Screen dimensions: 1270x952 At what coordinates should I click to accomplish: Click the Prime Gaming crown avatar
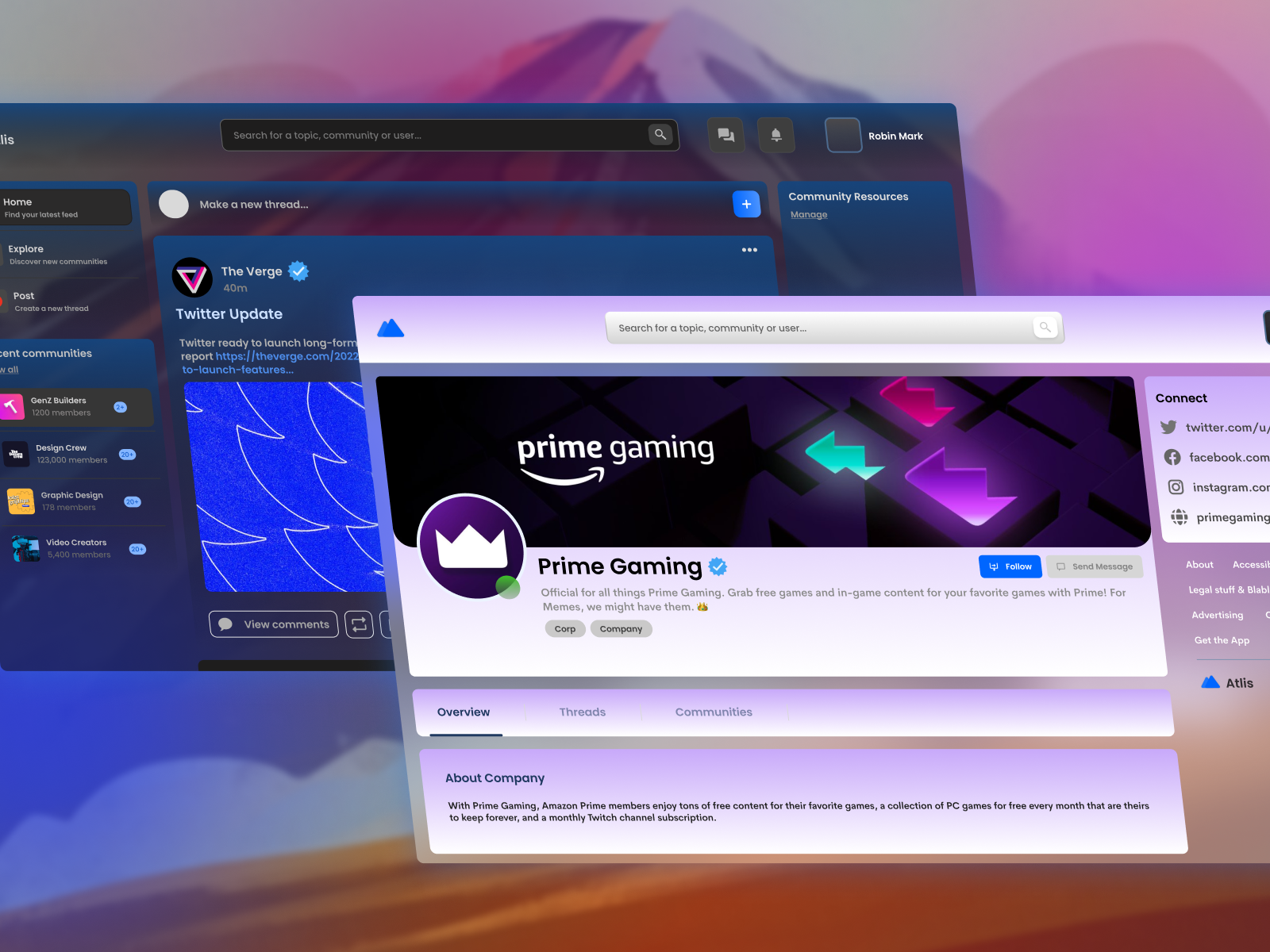click(x=471, y=547)
